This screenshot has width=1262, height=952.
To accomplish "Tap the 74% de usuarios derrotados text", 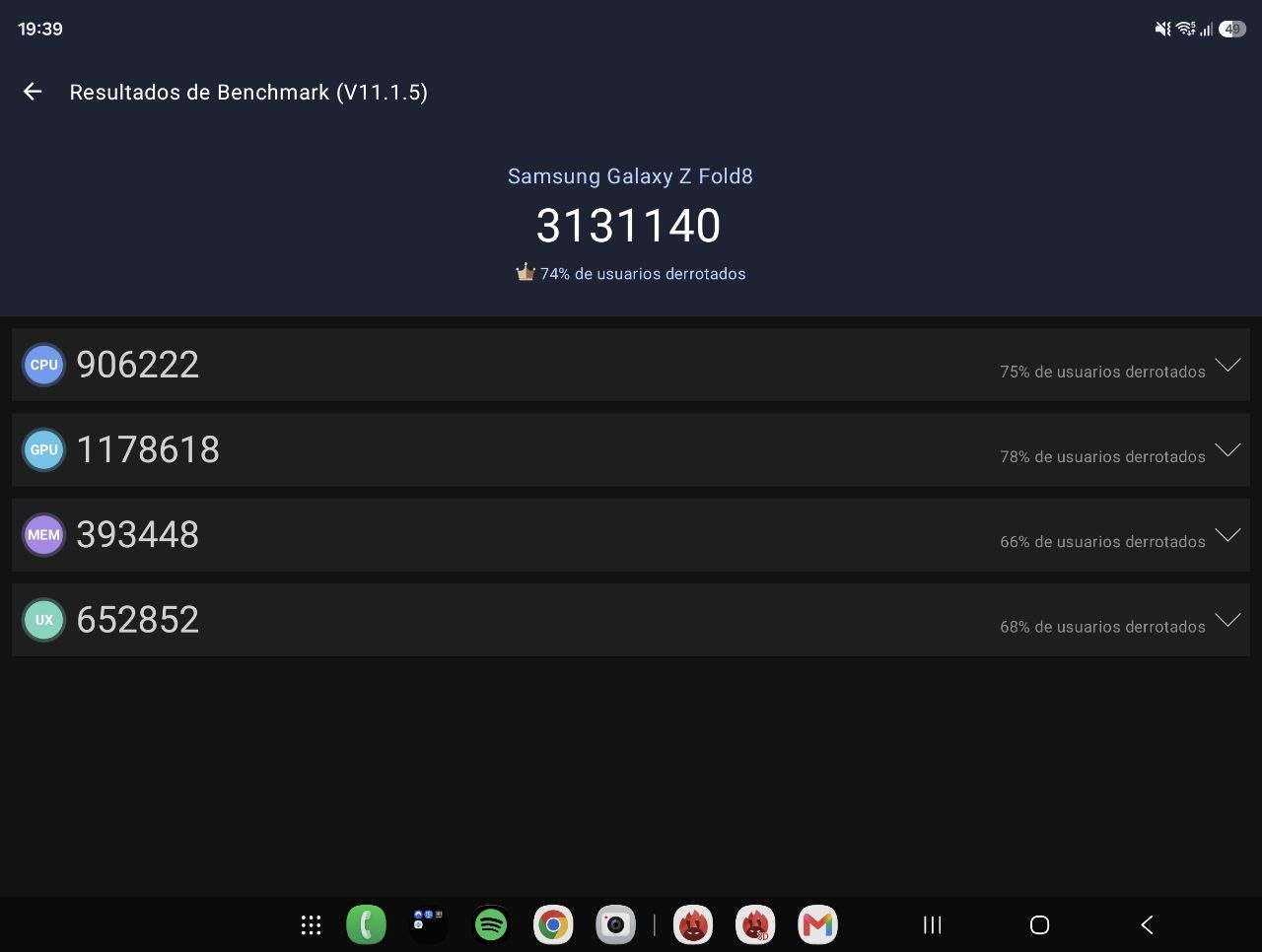I will pos(643,274).
